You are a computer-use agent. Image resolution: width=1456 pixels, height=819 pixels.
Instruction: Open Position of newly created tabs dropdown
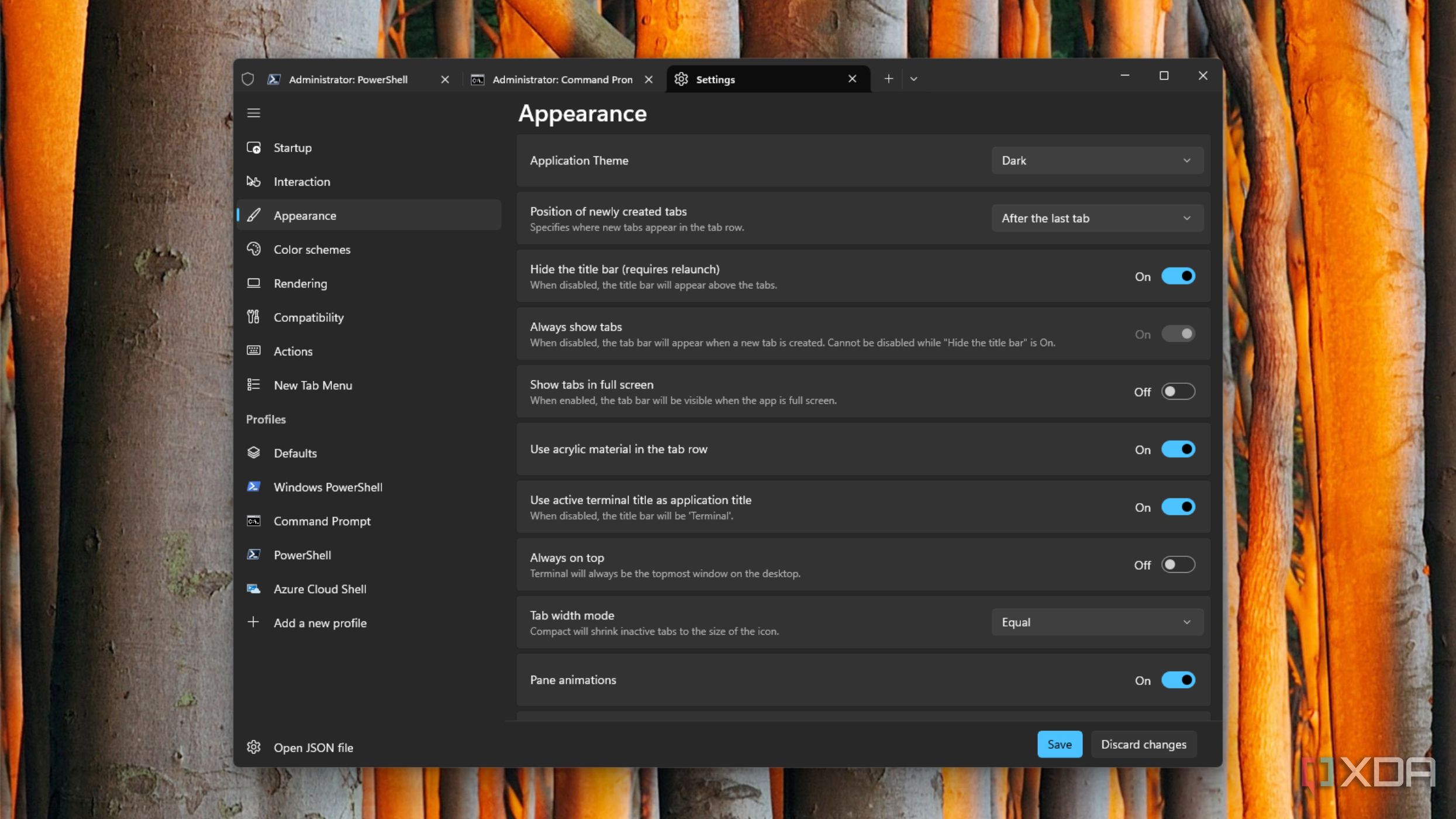[1098, 218]
